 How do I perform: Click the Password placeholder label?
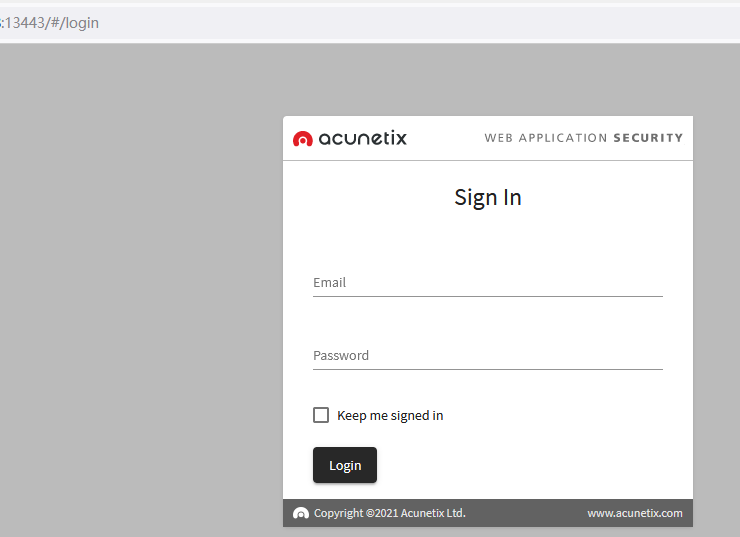(341, 356)
